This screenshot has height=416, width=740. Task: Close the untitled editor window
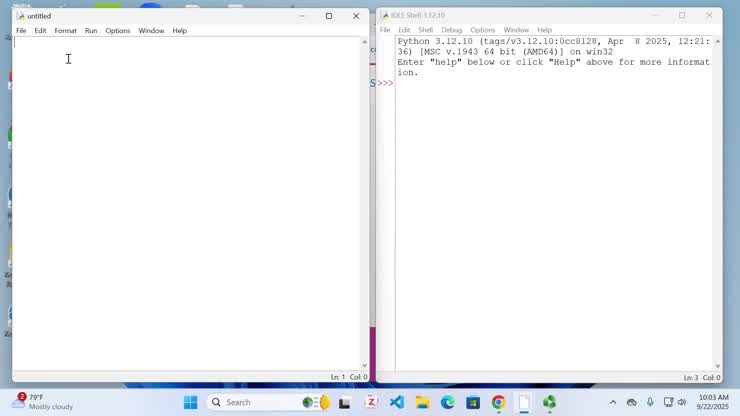click(x=356, y=16)
